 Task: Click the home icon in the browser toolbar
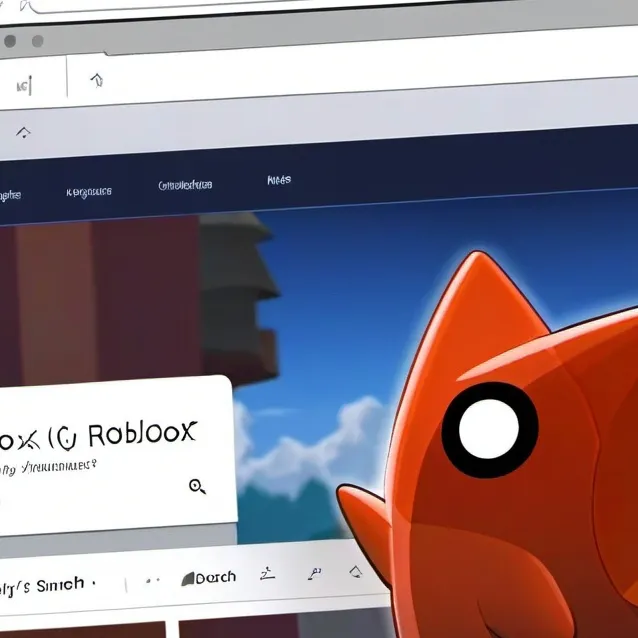tap(96, 80)
